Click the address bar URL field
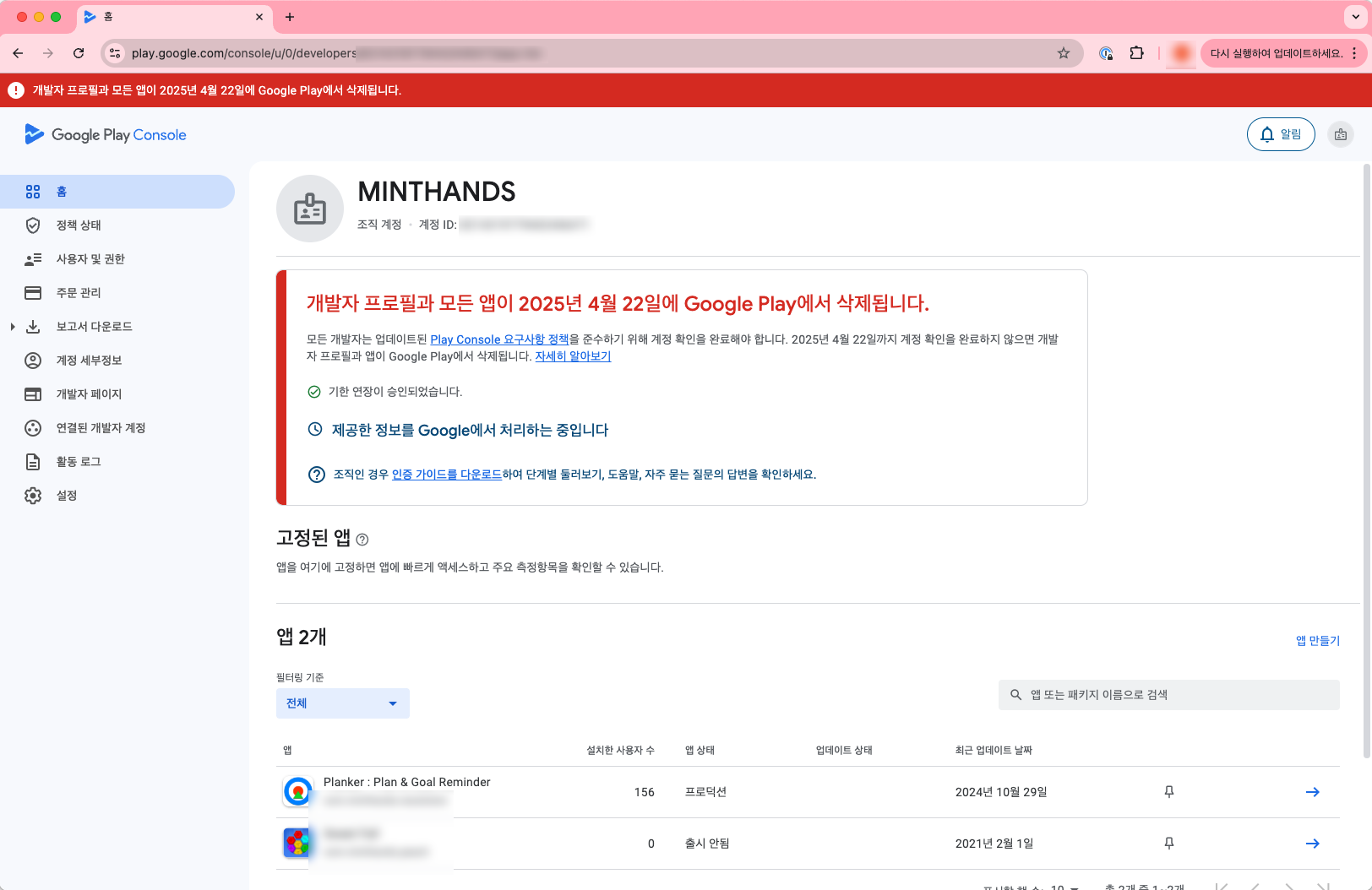Screen dimensions: 1372x890 tap(591, 53)
